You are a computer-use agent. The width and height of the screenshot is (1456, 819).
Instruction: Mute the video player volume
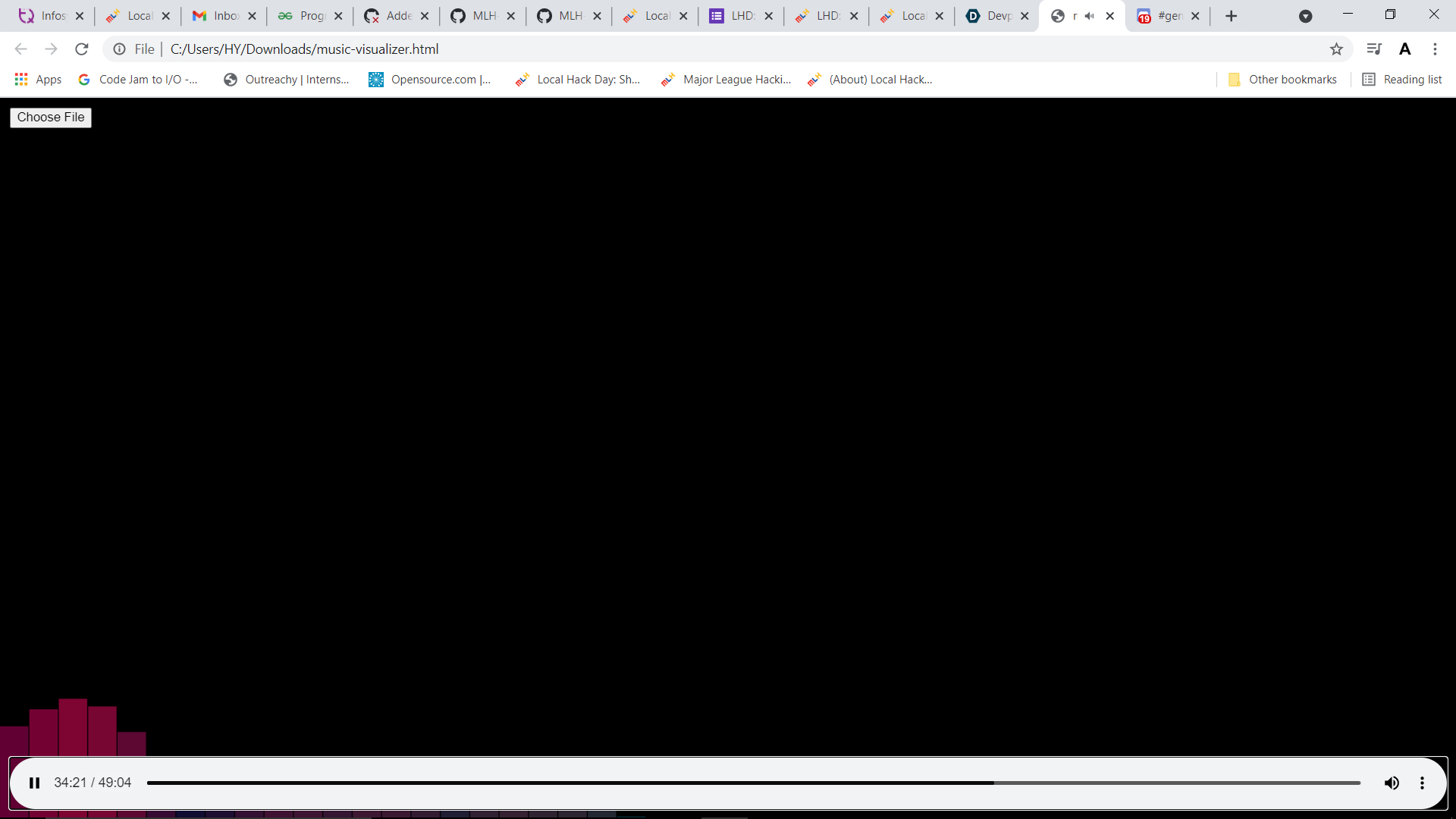[x=1392, y=783]
